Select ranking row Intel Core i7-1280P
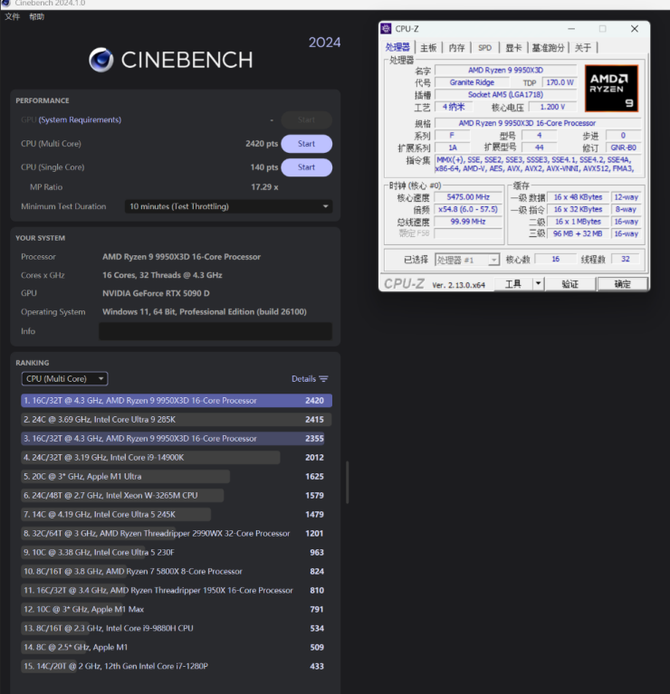 pos(176,667)
